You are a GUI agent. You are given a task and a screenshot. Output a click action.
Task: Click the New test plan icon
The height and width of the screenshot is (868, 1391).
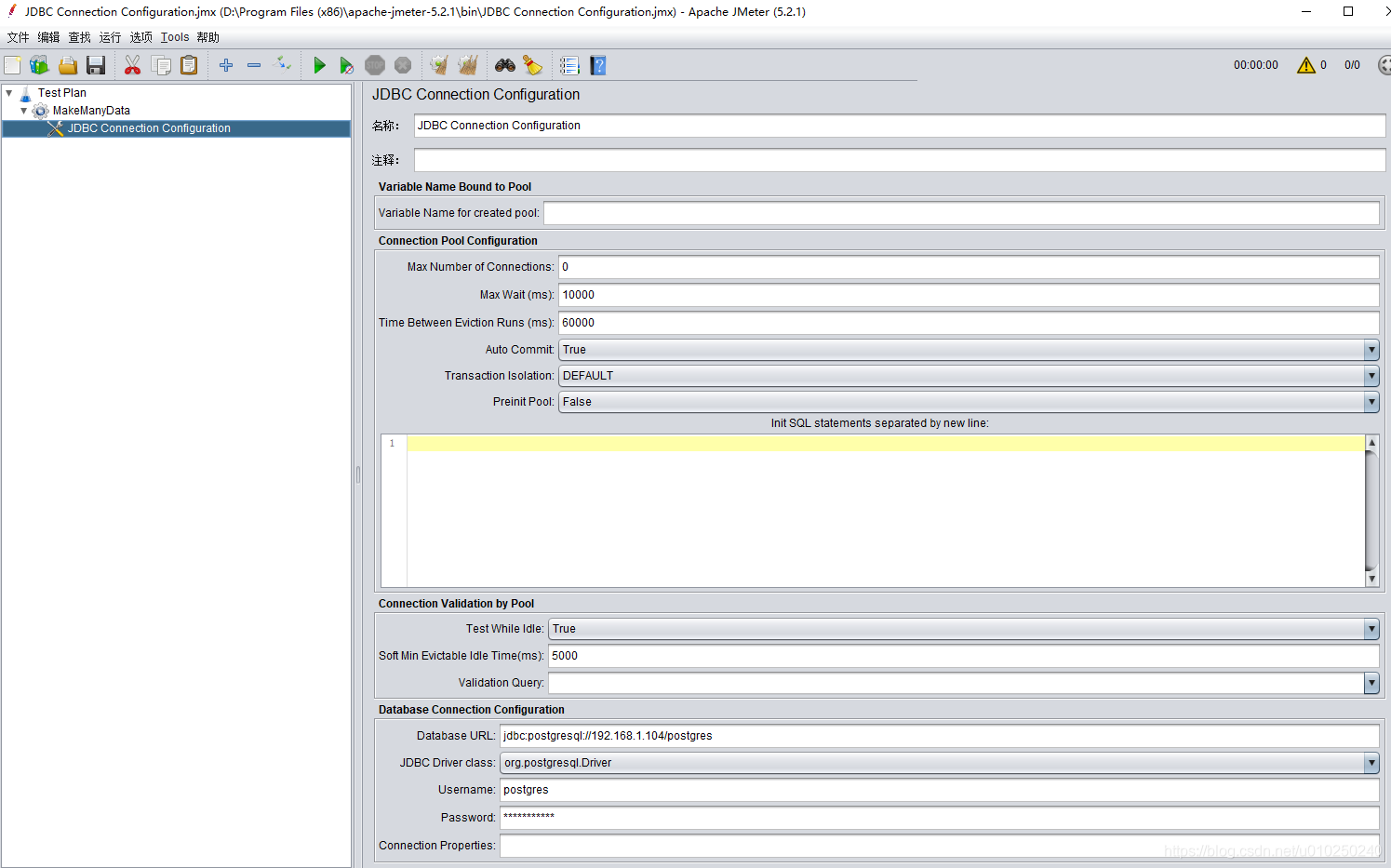pos(12,65)
